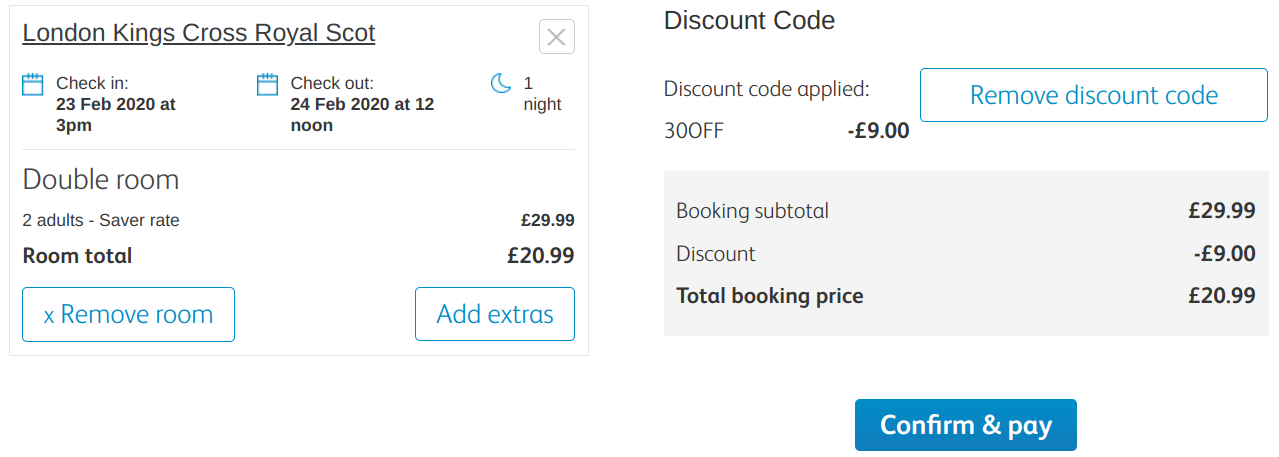Click the Booking subtotal row label
1279x457 pixels.
click(752, 211)
